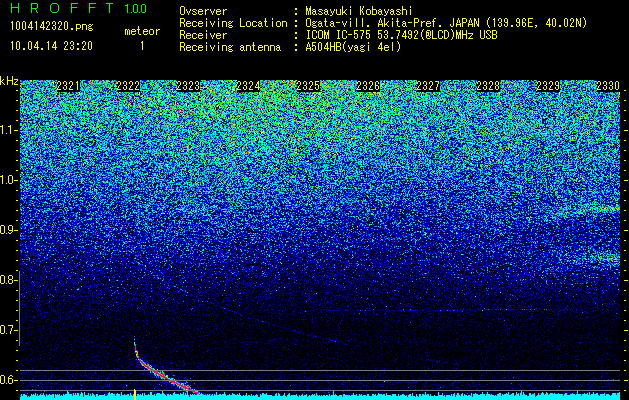This screenshot has height=400, width=629.
Task: Click the 2330 time marker
Action: 608,86
